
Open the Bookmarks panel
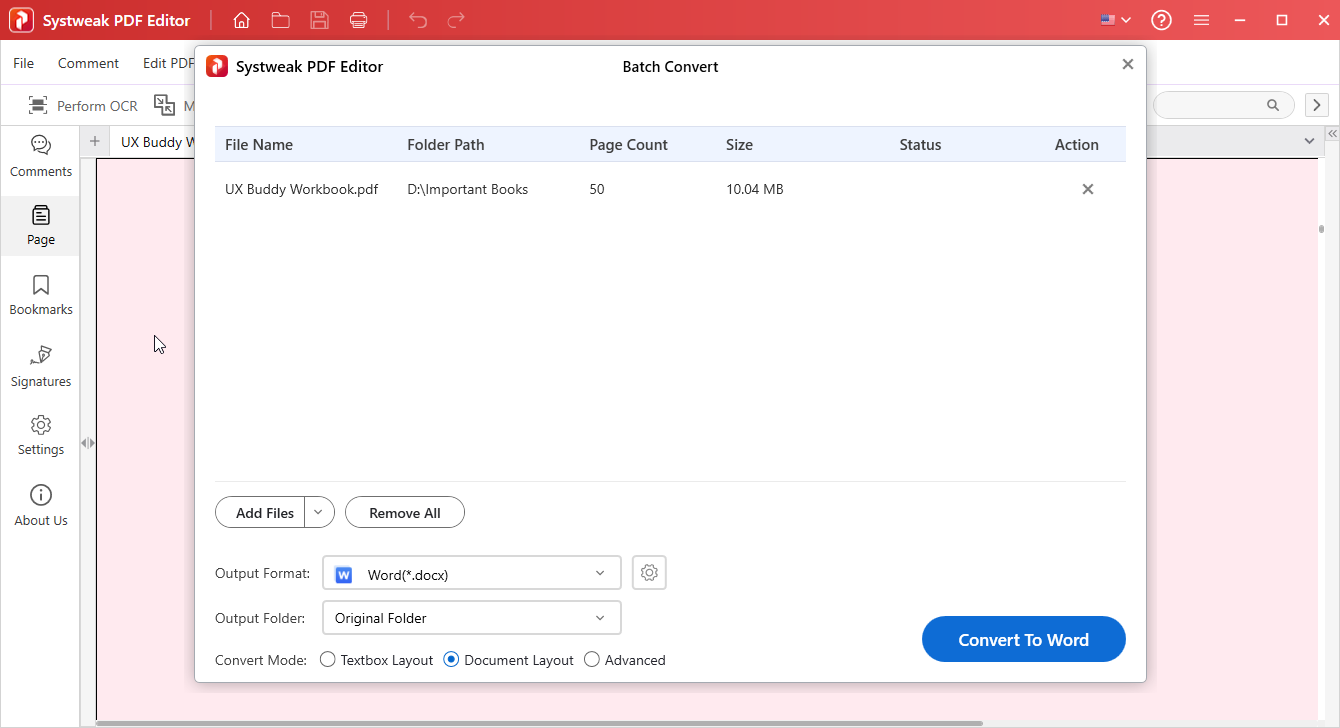(40, 294)
